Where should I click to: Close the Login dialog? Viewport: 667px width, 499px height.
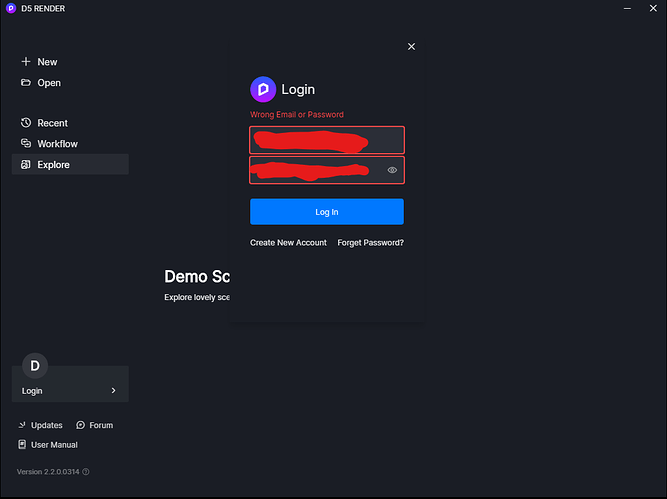[411, 46]
